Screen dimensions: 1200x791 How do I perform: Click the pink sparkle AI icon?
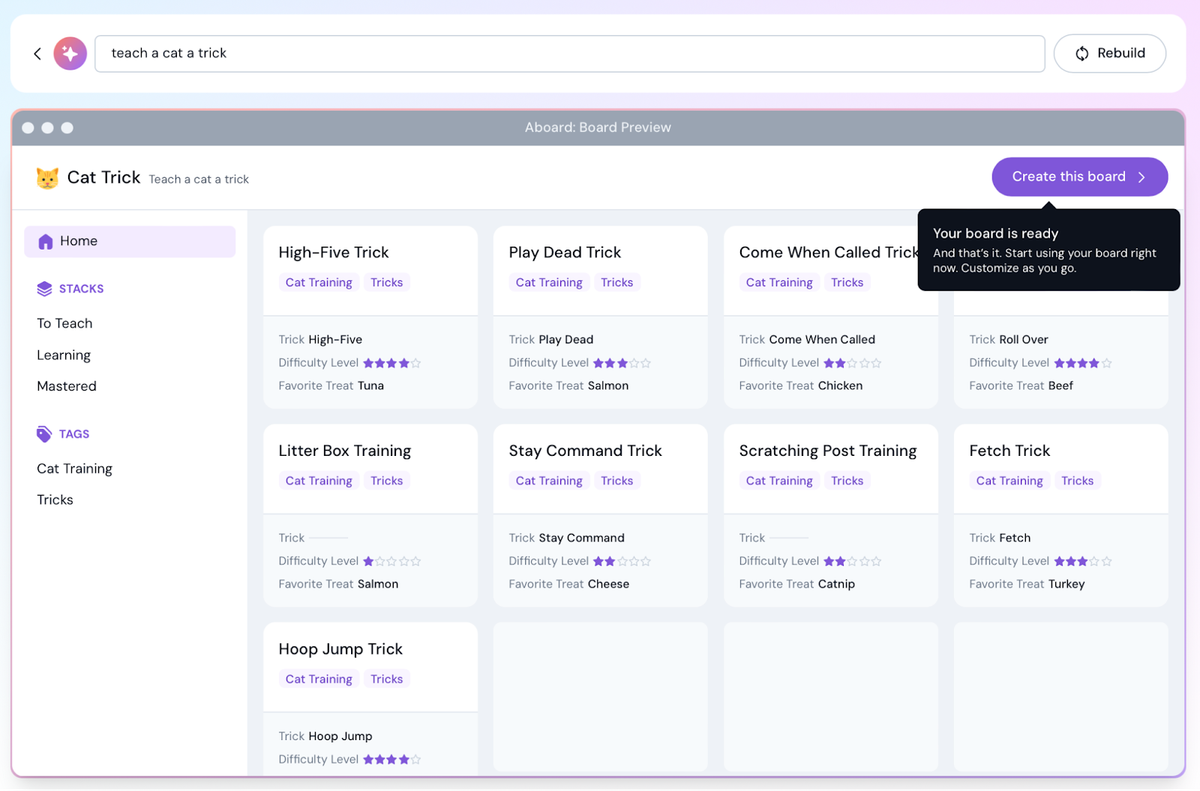tap(70, 54)
